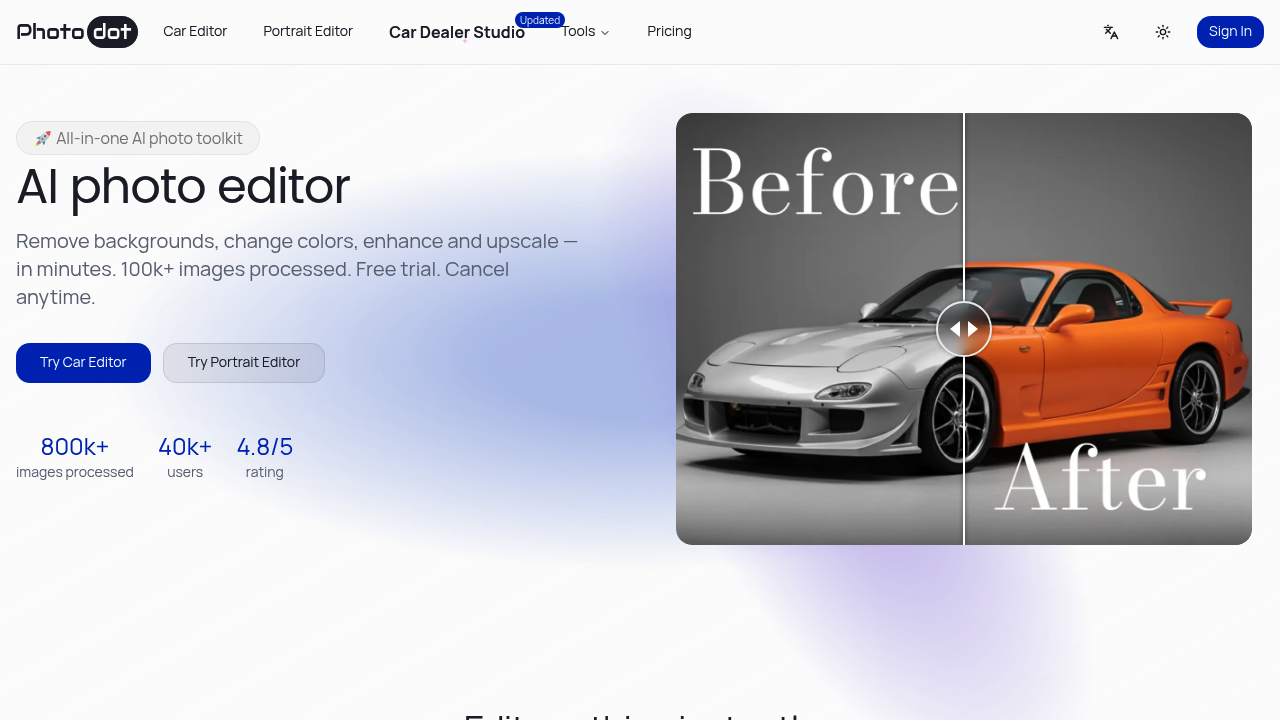This screenshot has width=1280, height=720.
Task: Click the Try Car Editor button
Action: coord(83,363)
